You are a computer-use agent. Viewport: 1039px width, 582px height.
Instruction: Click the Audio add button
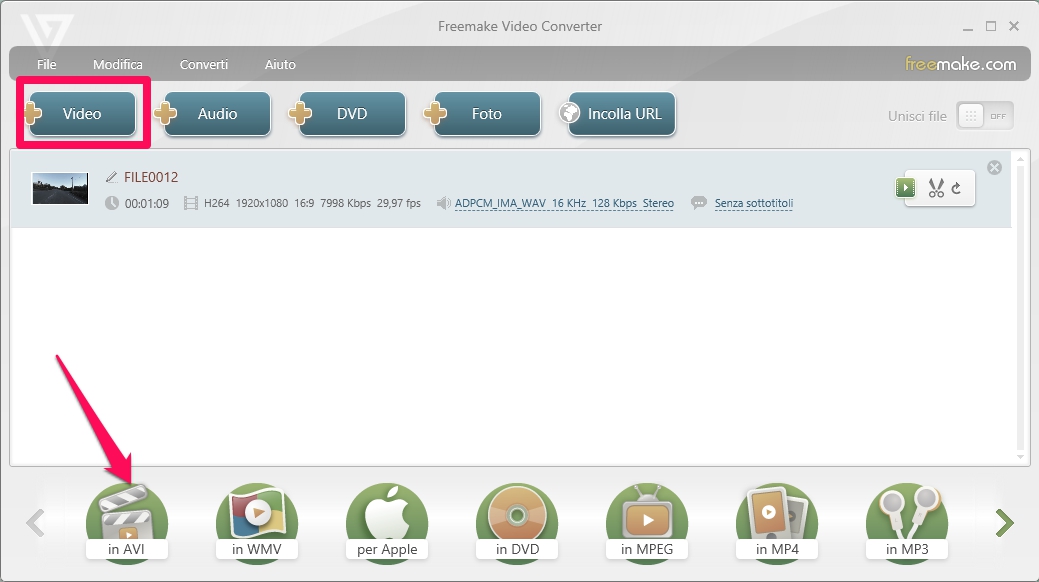(x=217, y=114)
